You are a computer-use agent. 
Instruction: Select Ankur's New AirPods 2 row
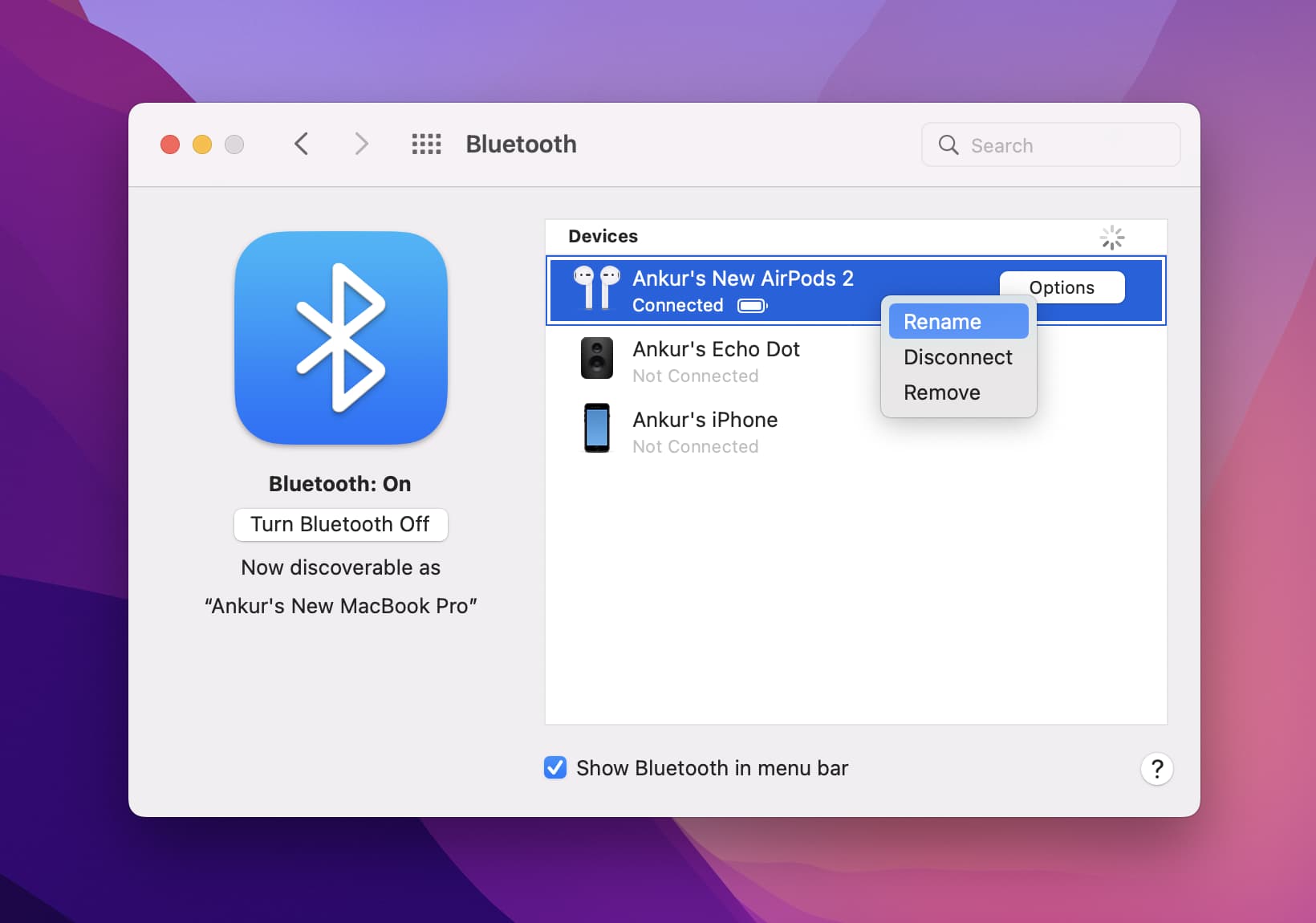tap(855, 291)
